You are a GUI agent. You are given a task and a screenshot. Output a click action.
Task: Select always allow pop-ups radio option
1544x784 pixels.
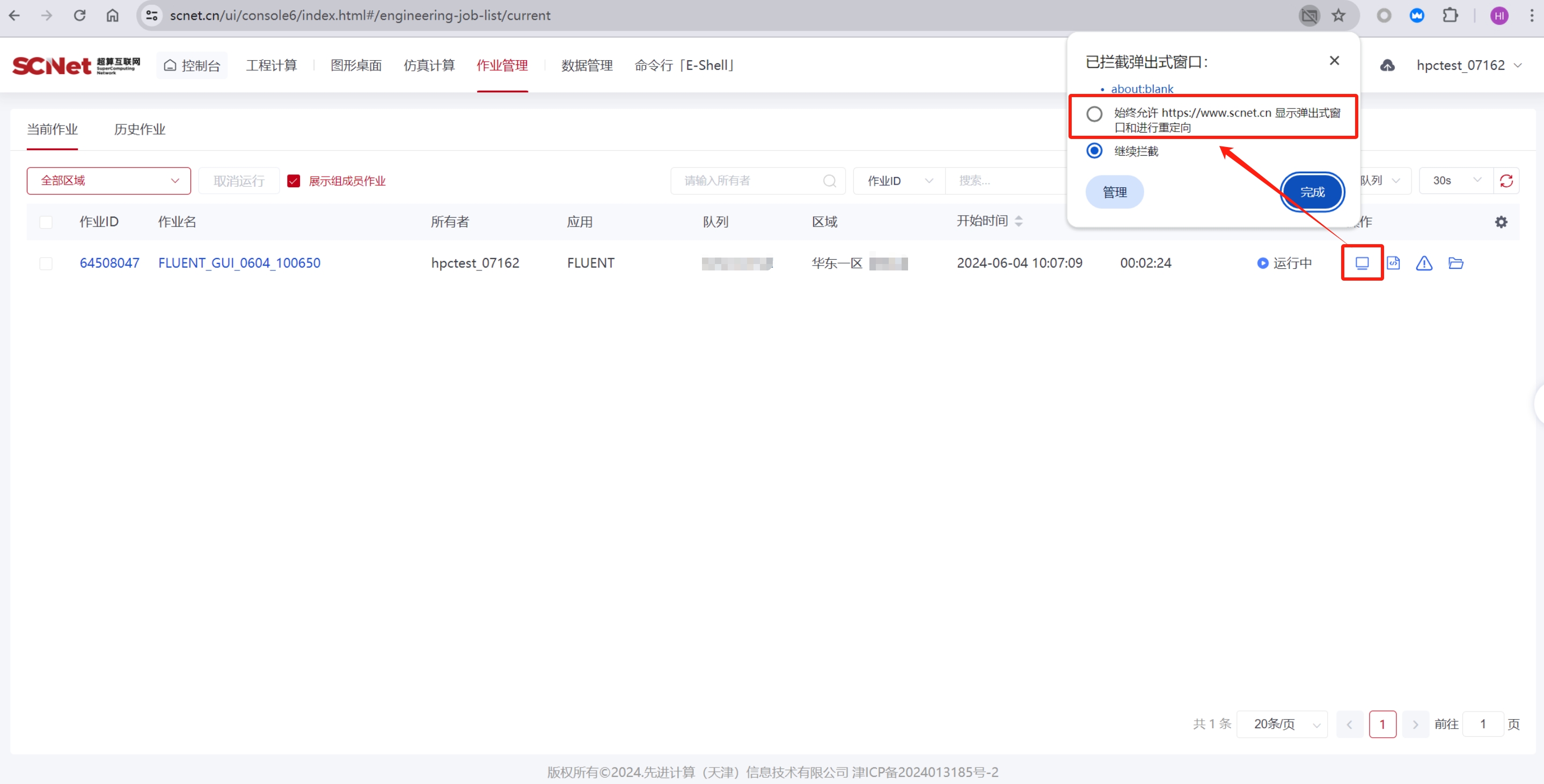pyautogui.click(x=1094, y=113)
